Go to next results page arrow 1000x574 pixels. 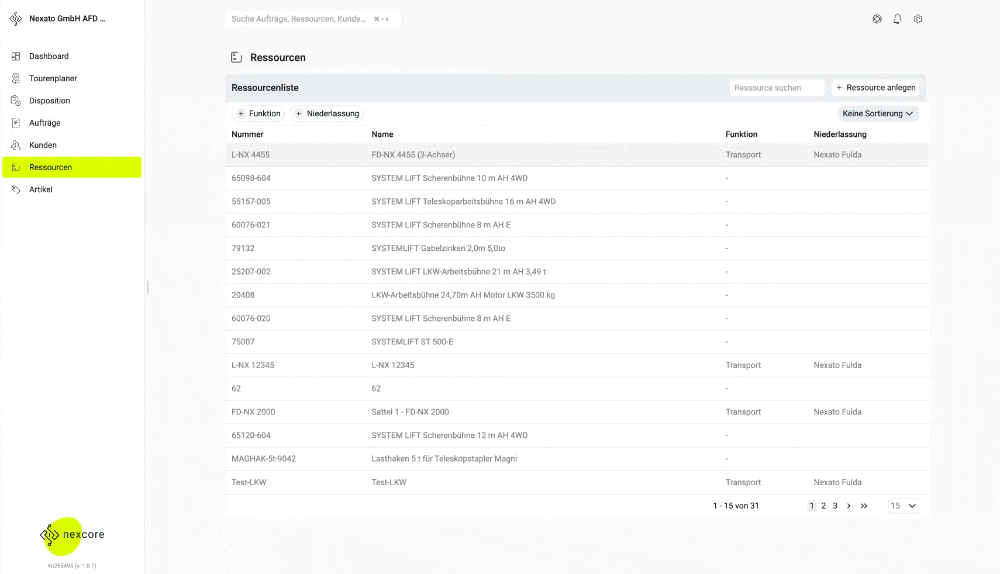[x=849, y=506]
